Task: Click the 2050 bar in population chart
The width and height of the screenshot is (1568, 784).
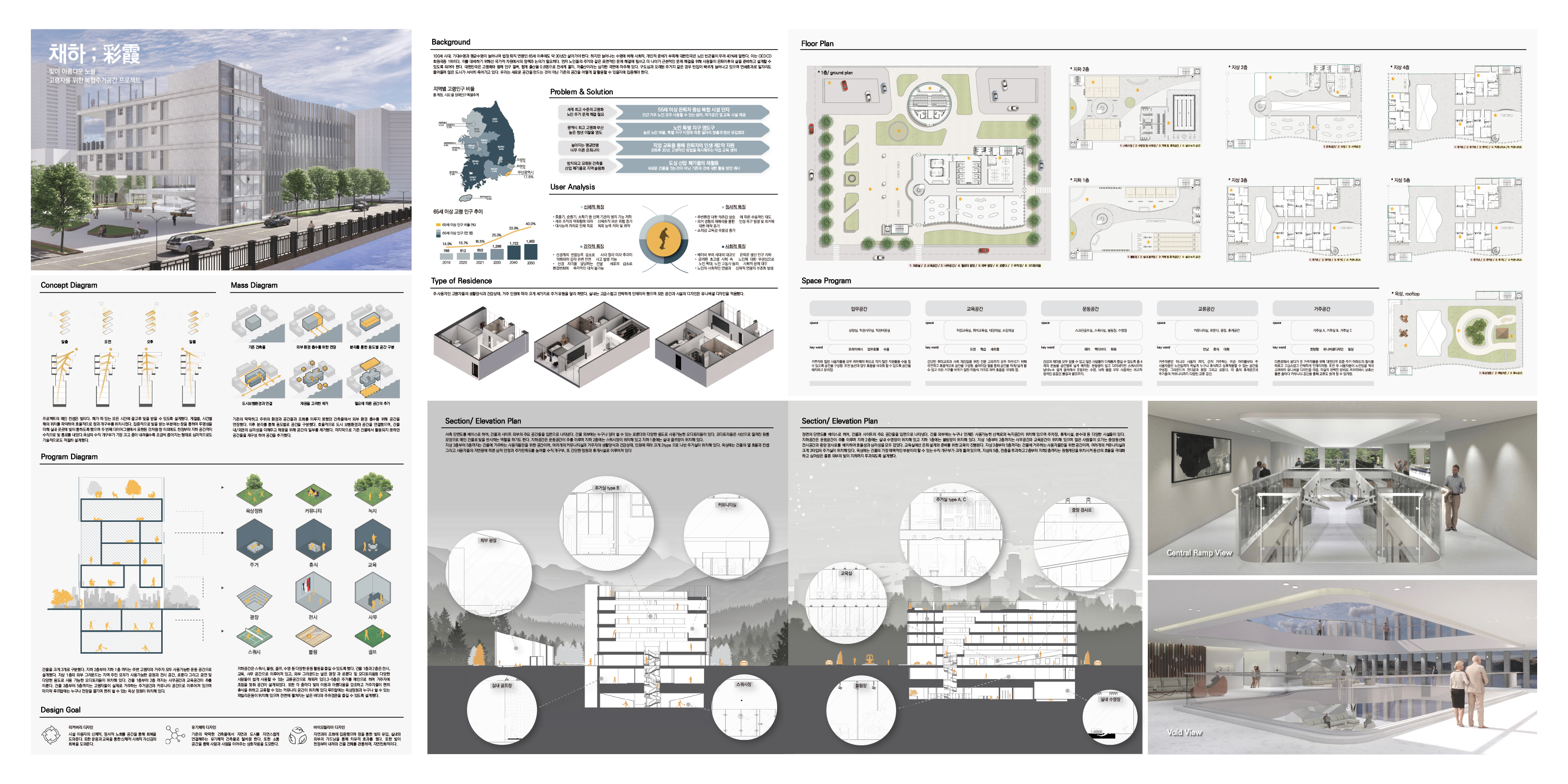Action: [530, 252]
